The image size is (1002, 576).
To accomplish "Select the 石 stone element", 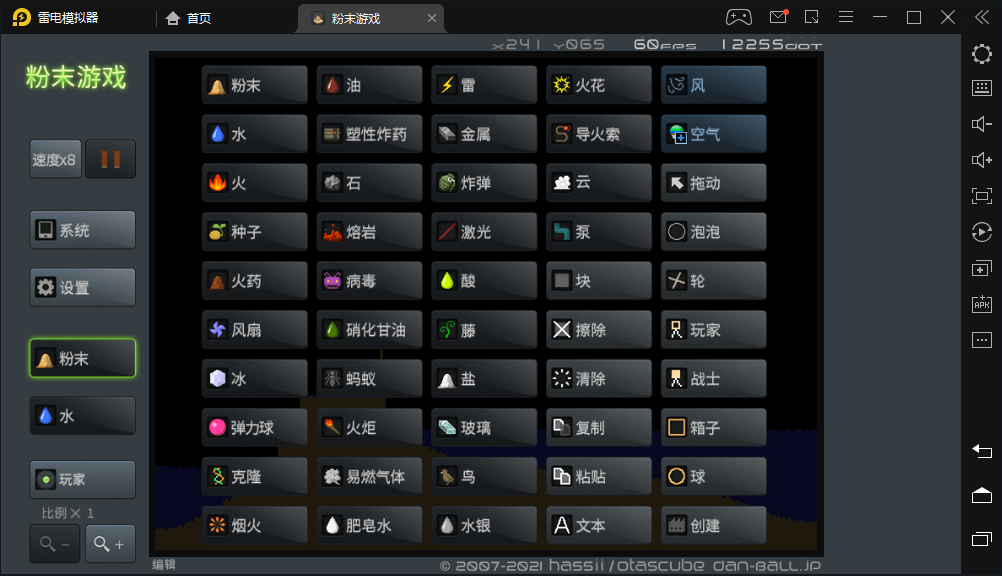I will (369, 183).
